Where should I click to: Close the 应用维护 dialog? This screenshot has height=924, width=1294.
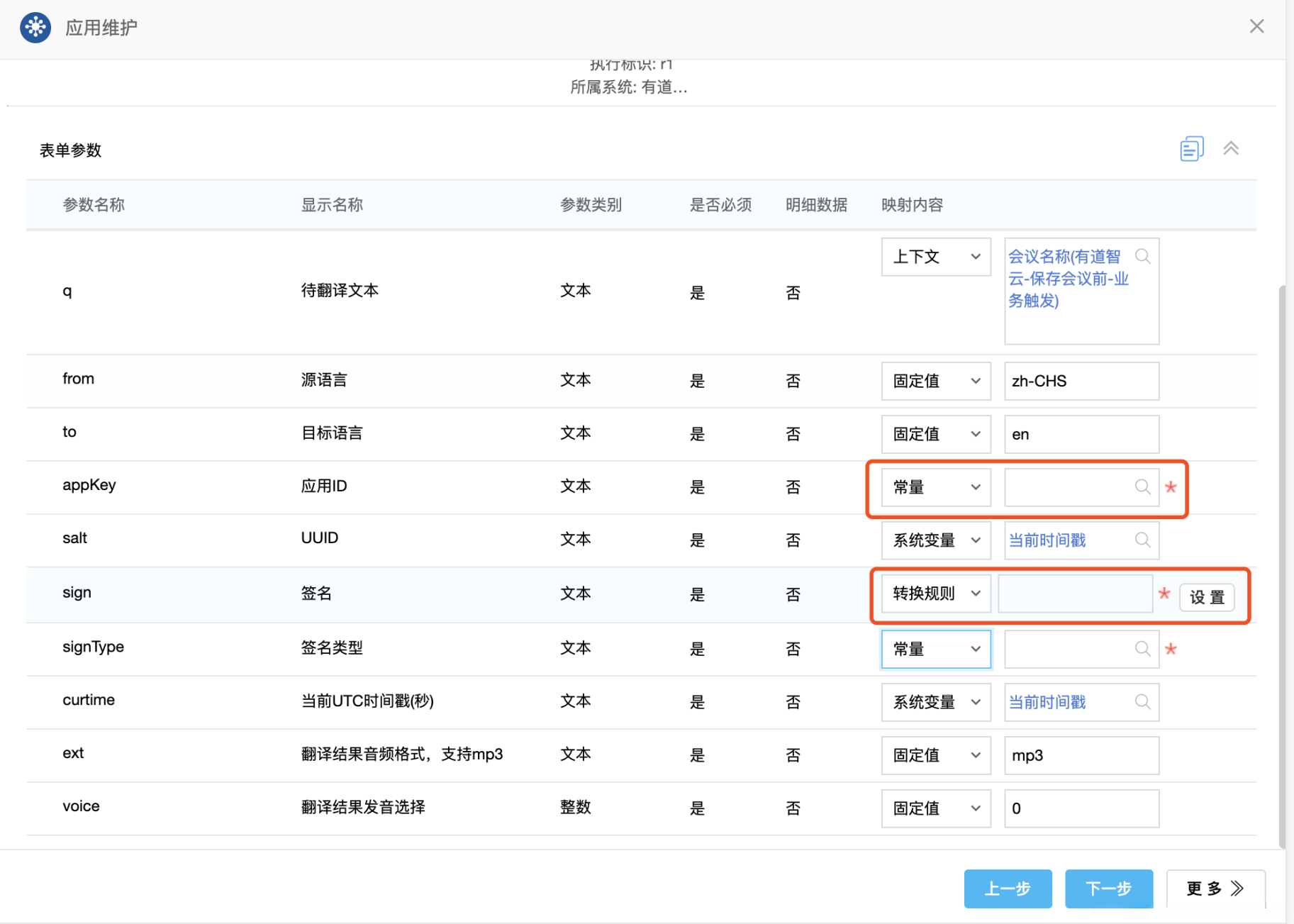coord(1256,27)
